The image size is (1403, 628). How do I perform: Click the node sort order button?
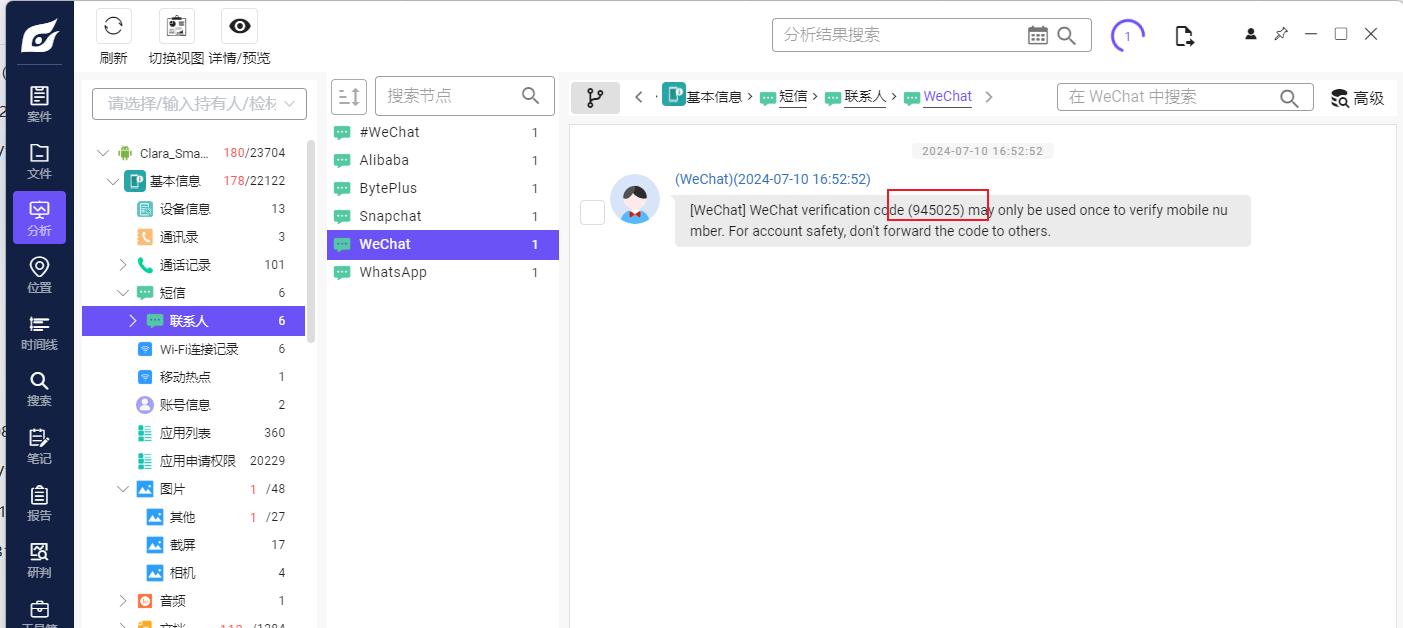pos(349,96)
